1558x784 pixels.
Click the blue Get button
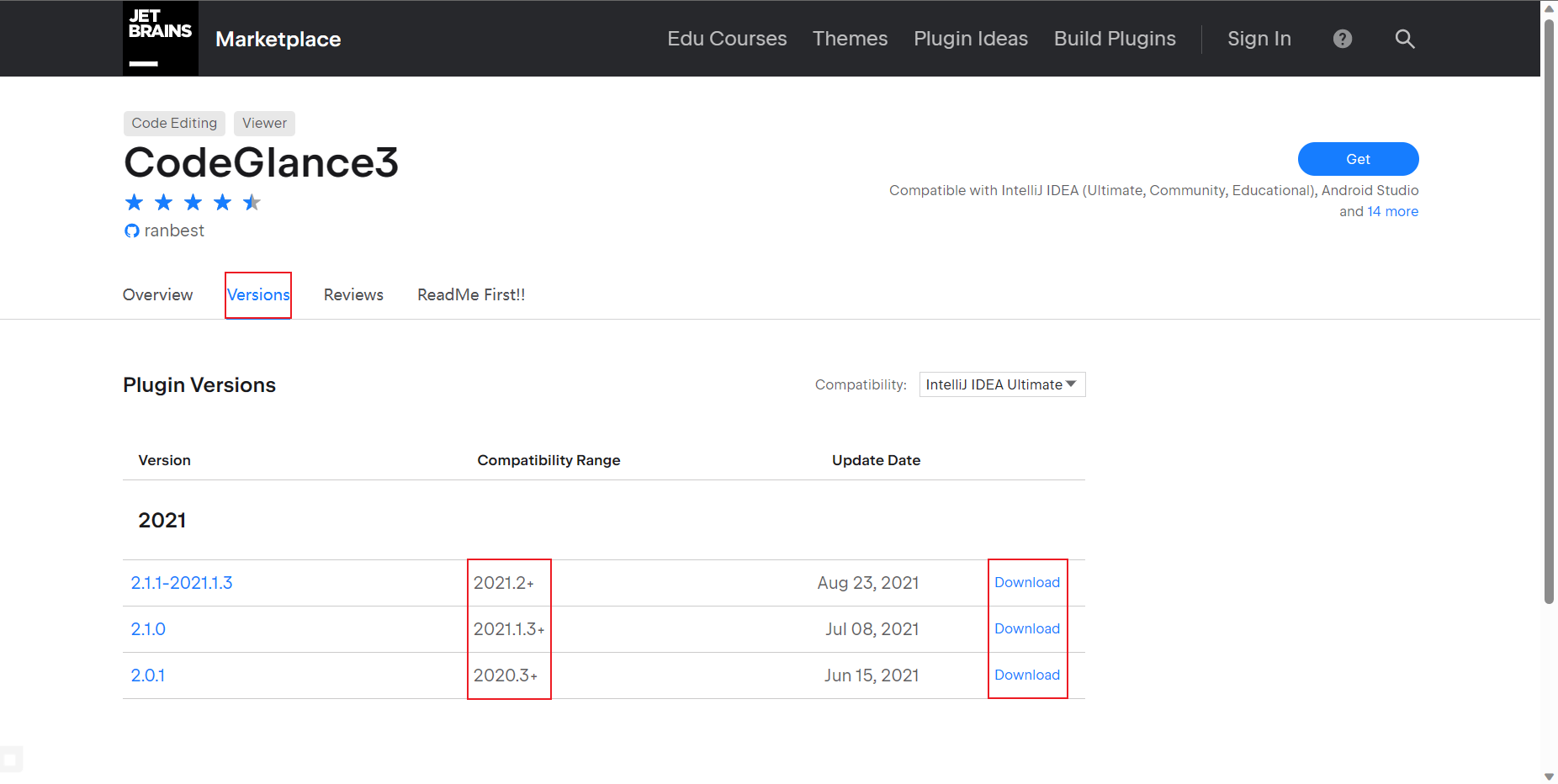click(x=1358, y=159)
